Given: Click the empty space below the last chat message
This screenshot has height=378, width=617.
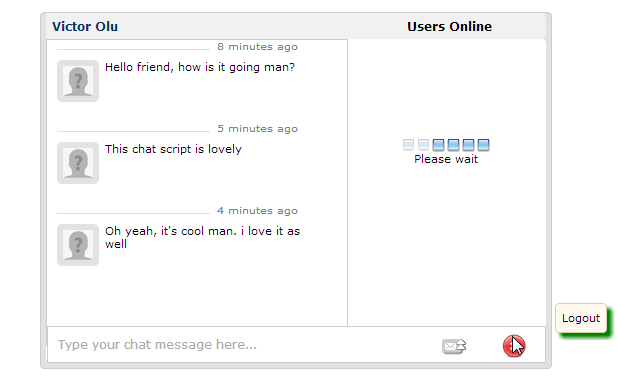Looking at the screenshot, I should point(197,295).
